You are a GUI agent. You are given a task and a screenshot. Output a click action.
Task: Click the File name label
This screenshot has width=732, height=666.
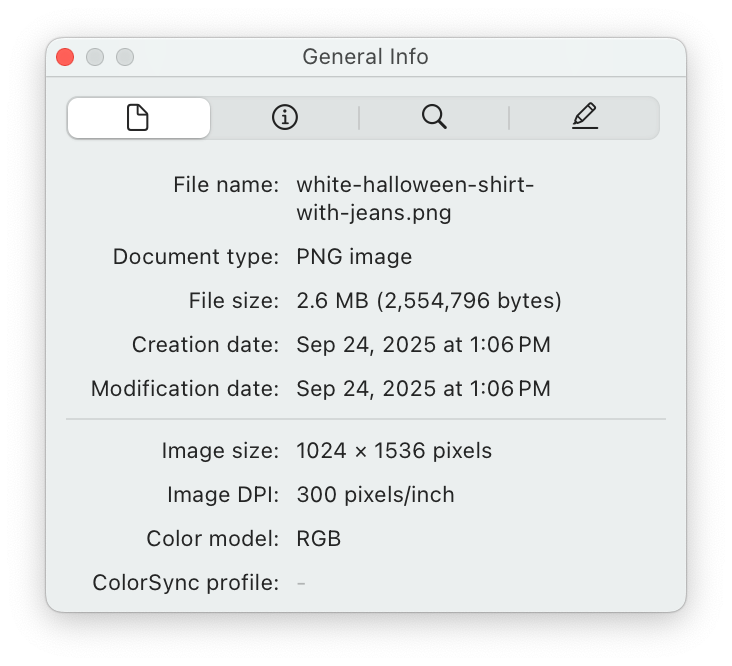coord(225,185)
